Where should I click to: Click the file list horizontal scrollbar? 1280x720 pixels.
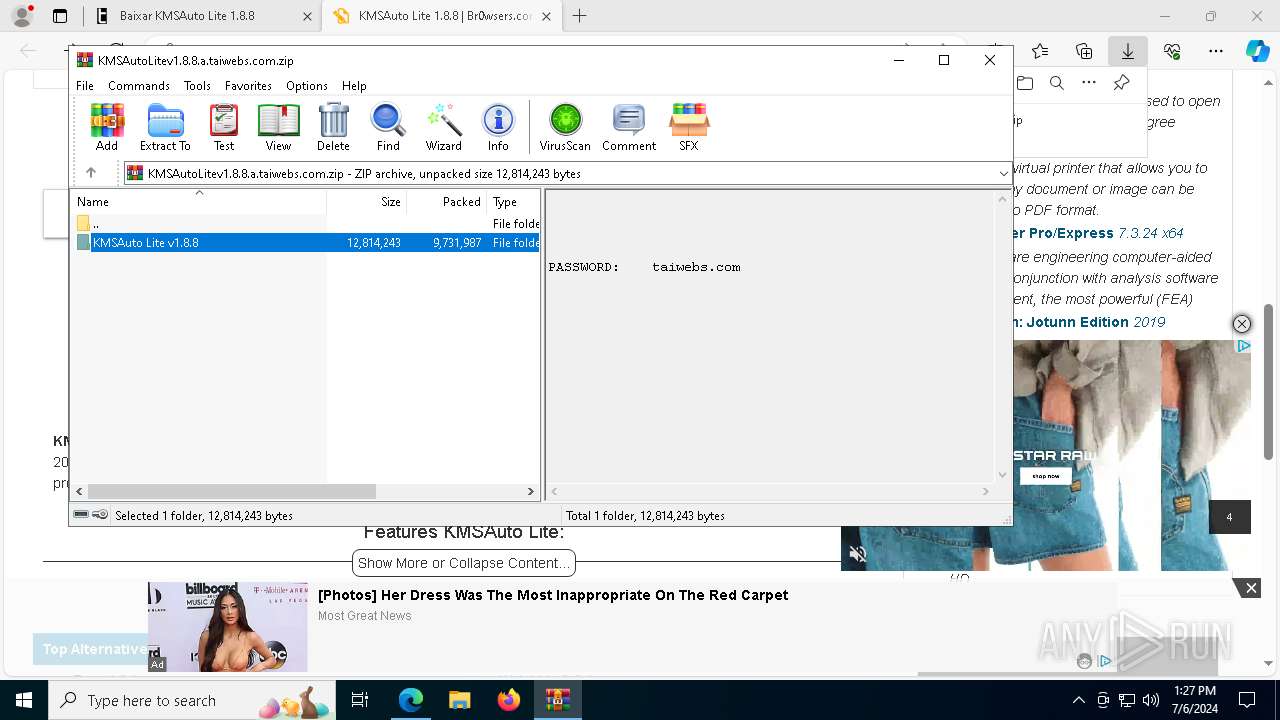click(232, 491)
